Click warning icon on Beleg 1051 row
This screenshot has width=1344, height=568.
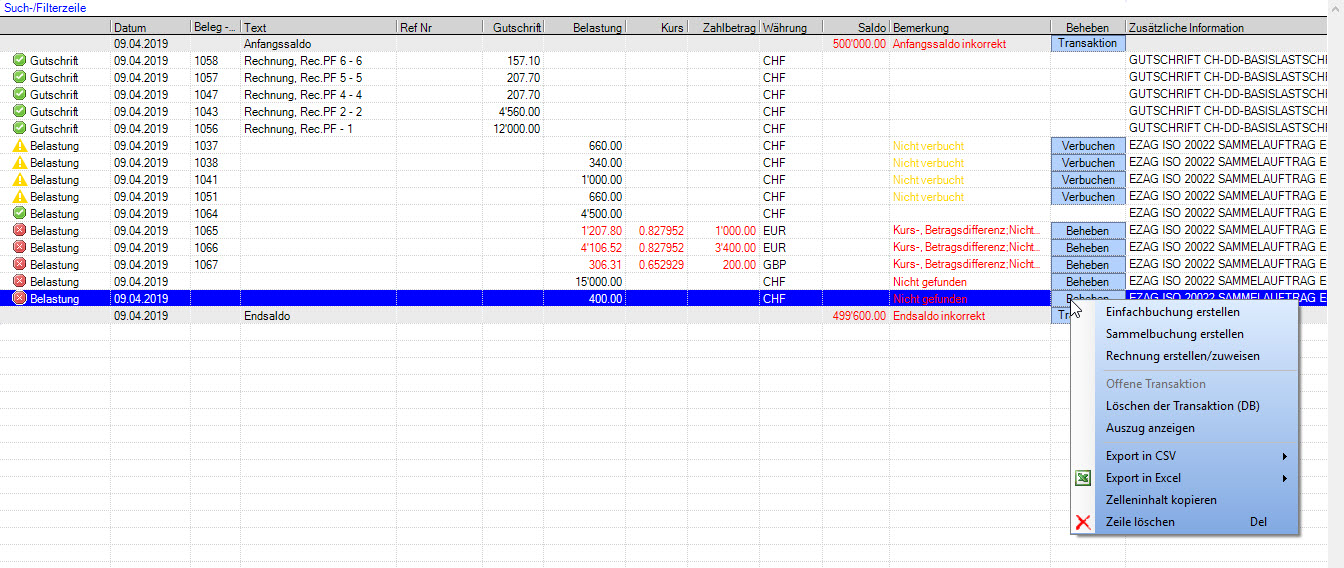(19, 197)
